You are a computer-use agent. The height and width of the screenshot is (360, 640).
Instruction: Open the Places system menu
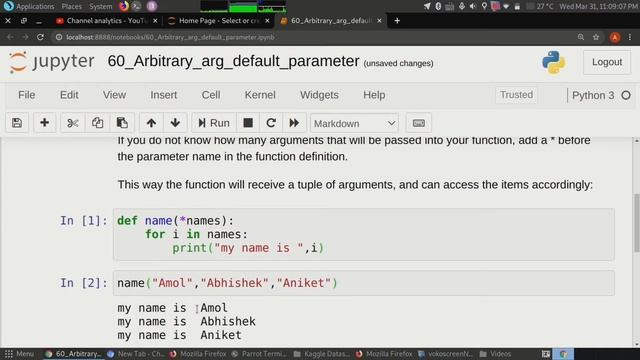(71, 6)
